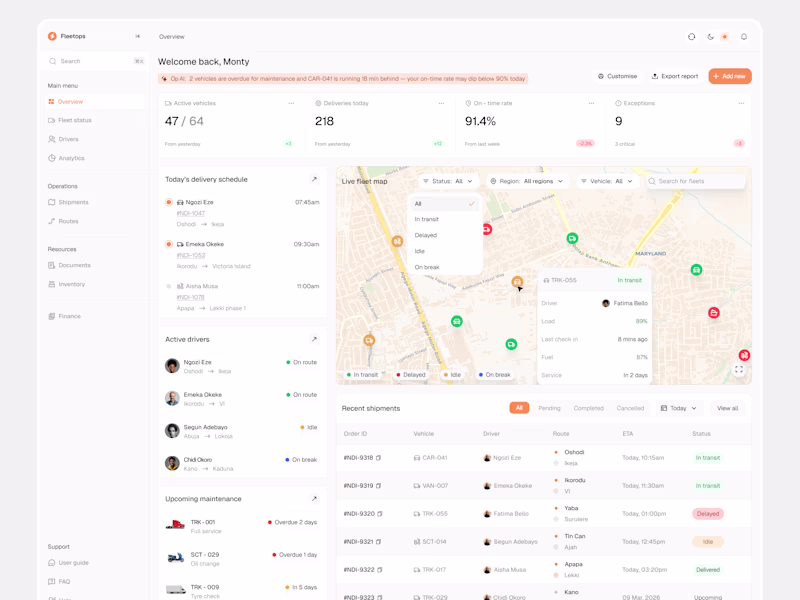This screenshot has width=800, height=600.
Task: Copy order ID #NDI-9318 icon
Action: click(379, 458)
